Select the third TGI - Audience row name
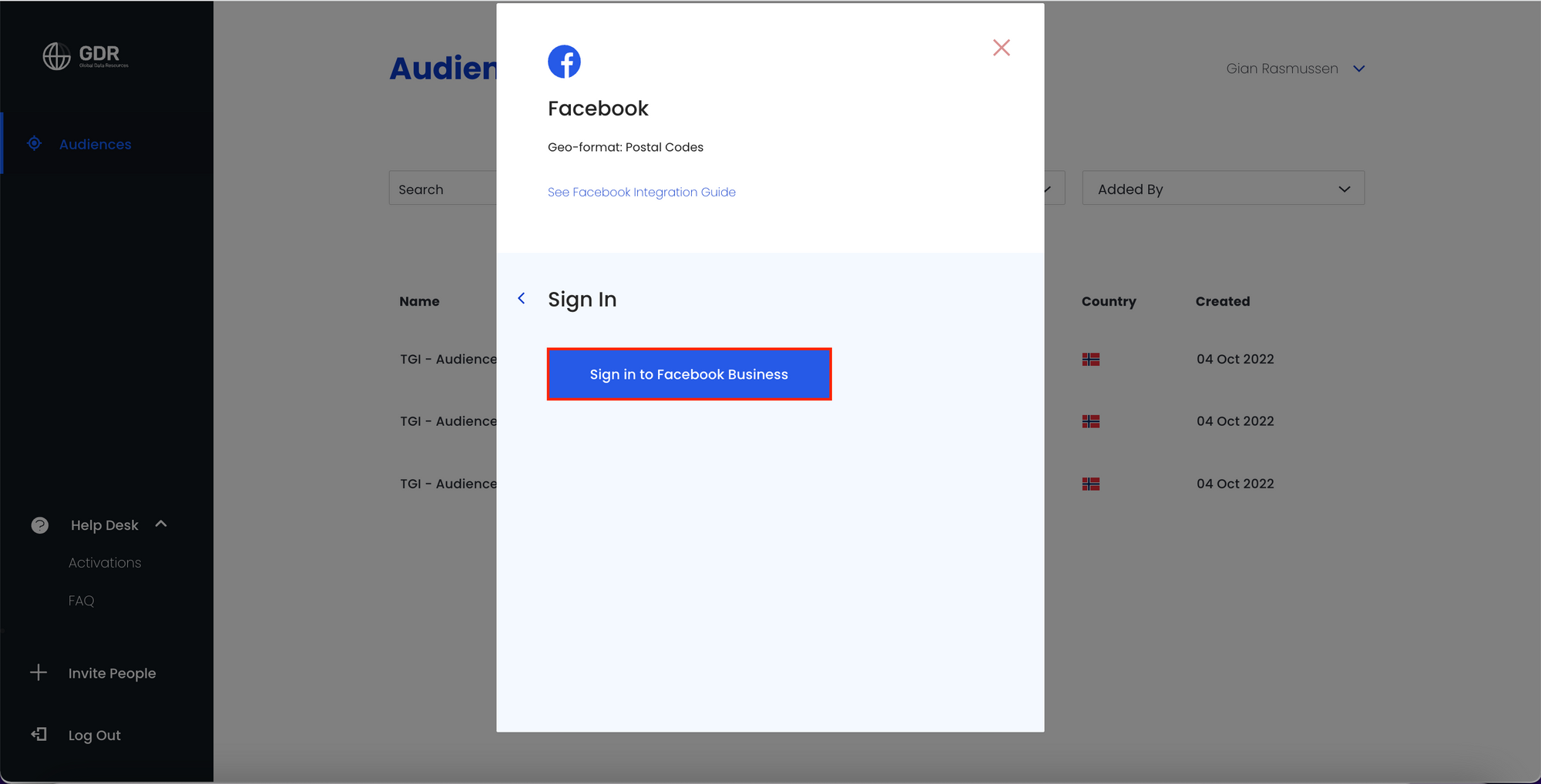 click(448, 484)
